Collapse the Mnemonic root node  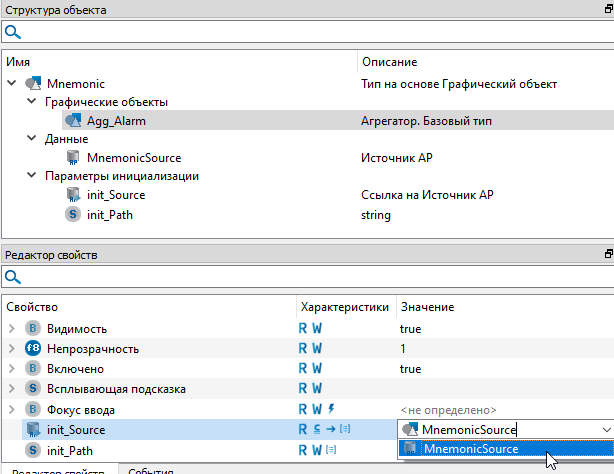pyautogui.click(x=12, y=84)
